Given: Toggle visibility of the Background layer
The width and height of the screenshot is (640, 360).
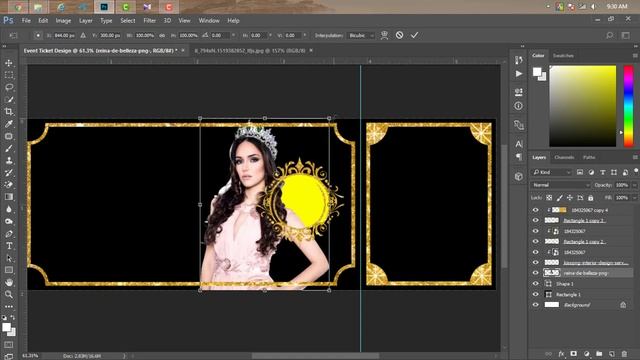Looking at the screenshot, I should pyautogui.click(x=536, y=305).
